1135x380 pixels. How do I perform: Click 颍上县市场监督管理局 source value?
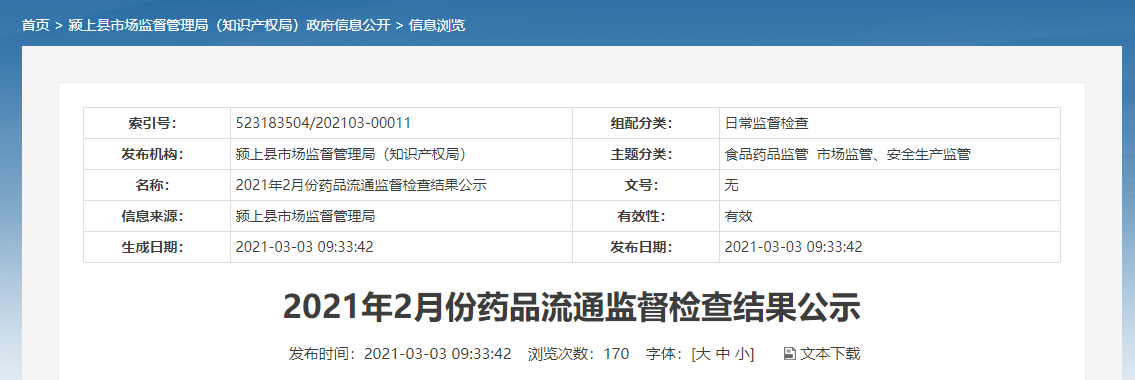click(305, 216)
